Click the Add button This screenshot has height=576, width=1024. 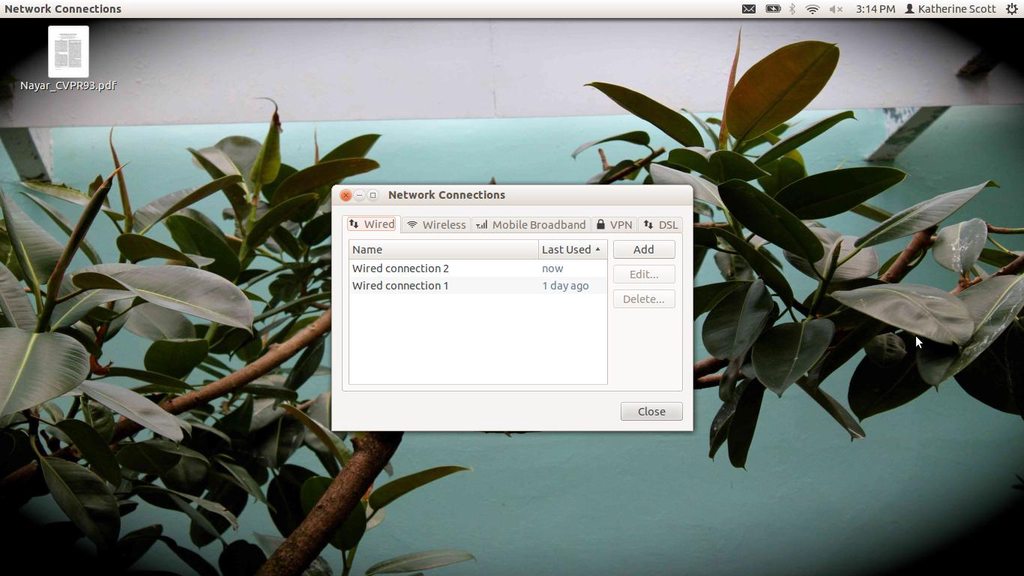point(643,249)
